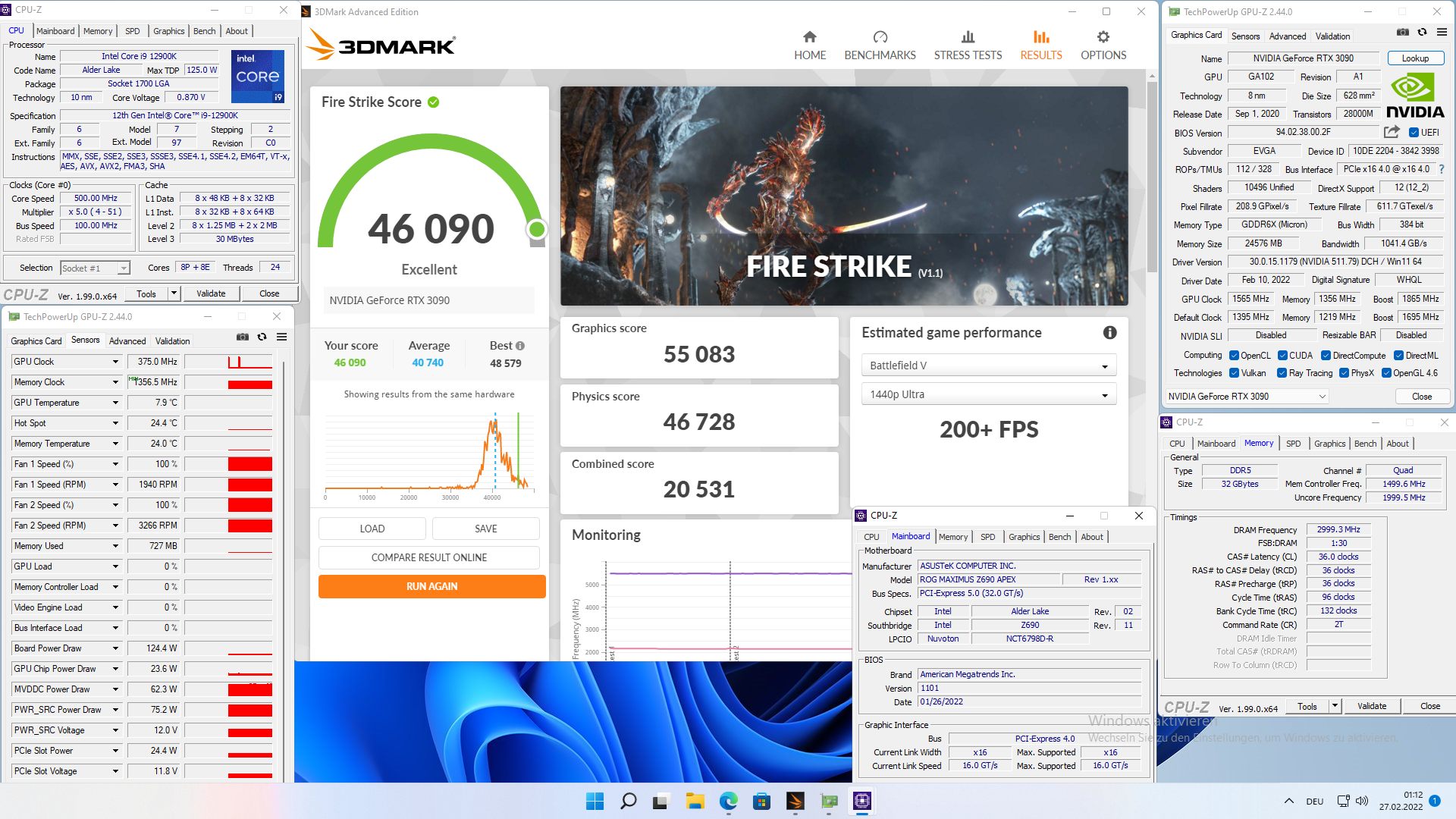1456x819 pixels.
Task: Open Tools dropdown arrow in CPU-Z Memory window
Action: coord(1335,706)
